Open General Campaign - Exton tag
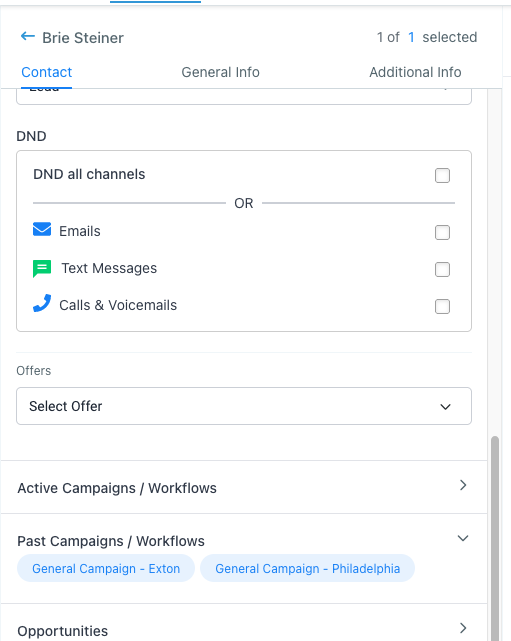 click(106, 568)
